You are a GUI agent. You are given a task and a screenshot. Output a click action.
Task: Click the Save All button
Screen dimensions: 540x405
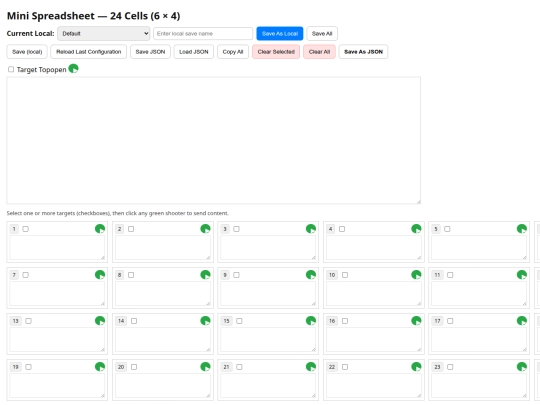point(322,33)
